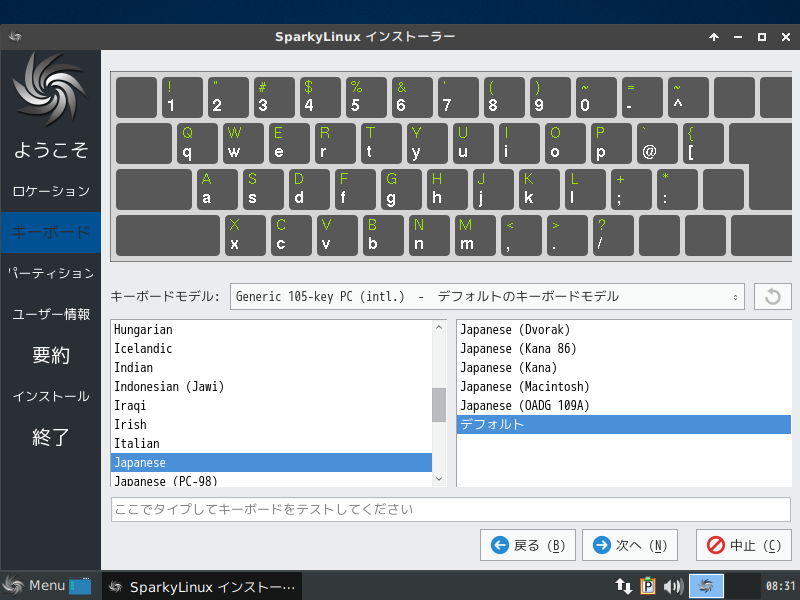Screen dimensions: 800x600
Task: Open the ようこそ step in sidebar
Action: (51, 150)
